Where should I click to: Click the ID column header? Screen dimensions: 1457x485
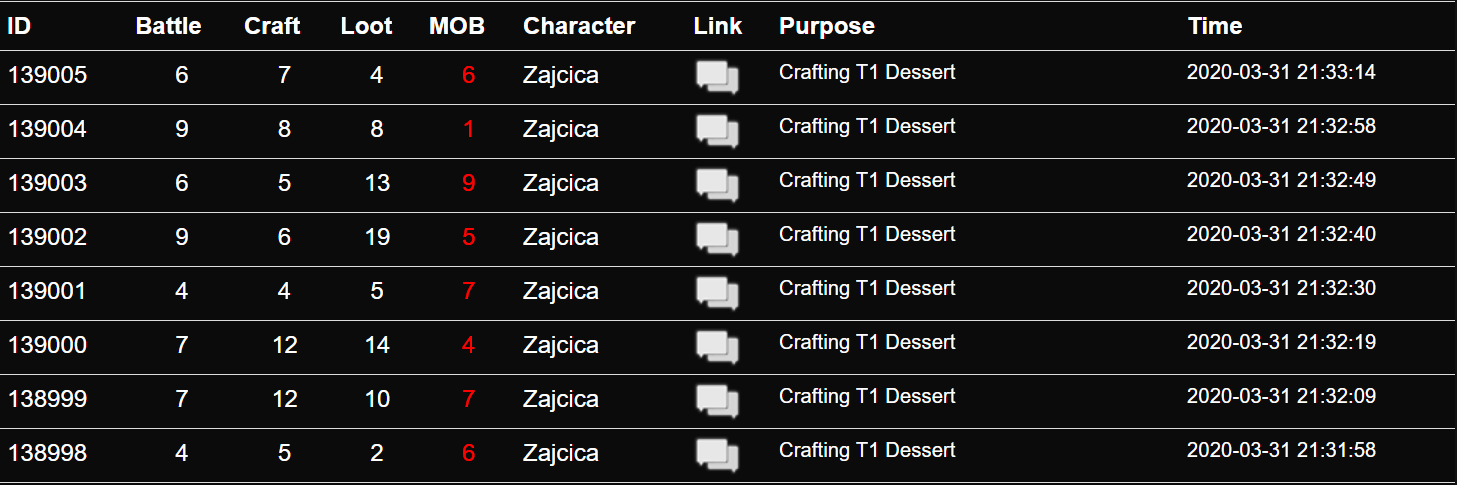(19, 26)
